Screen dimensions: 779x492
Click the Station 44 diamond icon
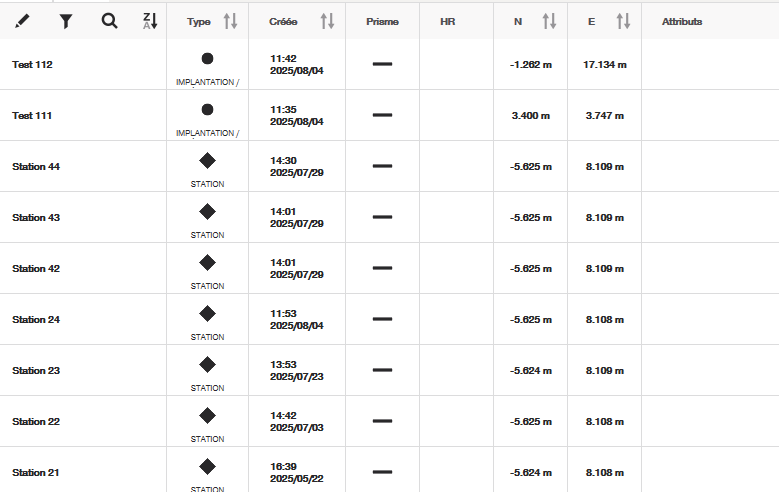207,160
